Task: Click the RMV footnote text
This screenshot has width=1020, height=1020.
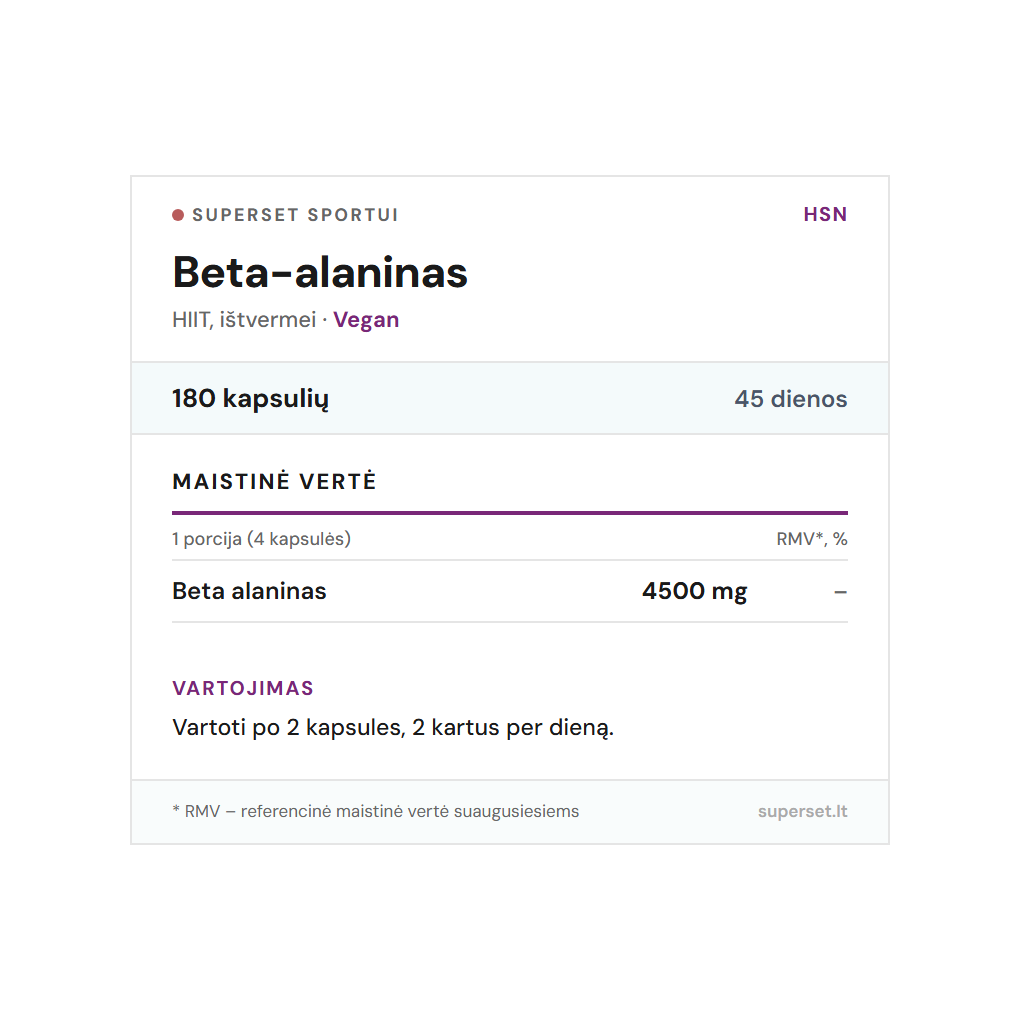Action: 380,811
